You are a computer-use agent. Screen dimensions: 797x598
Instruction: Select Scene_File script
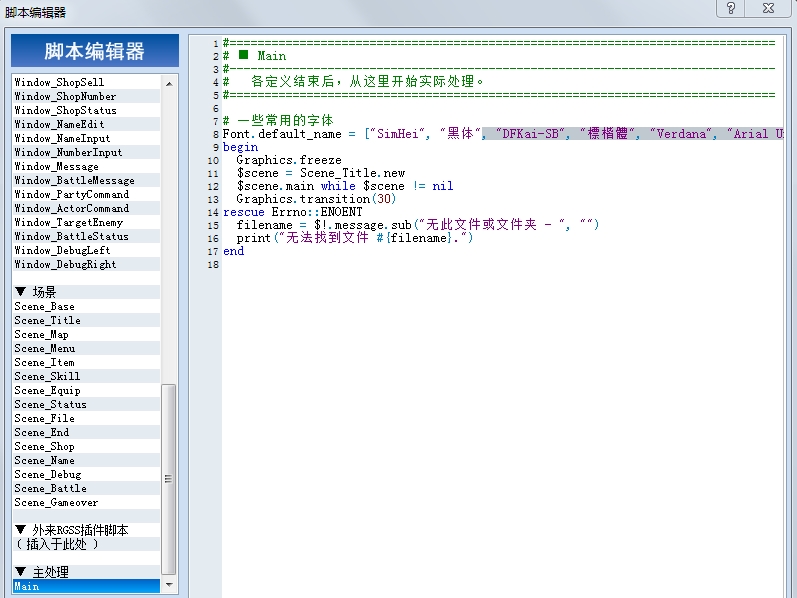(x=86, y=418)
